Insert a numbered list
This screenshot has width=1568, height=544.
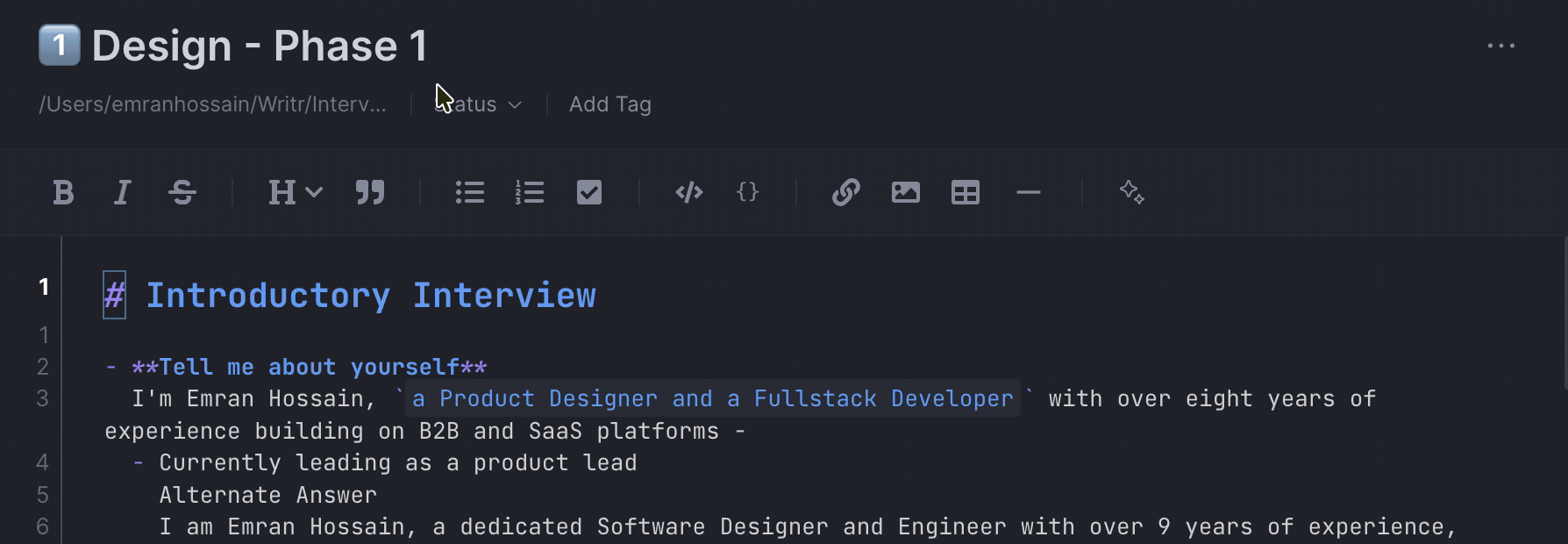(530, 192)
